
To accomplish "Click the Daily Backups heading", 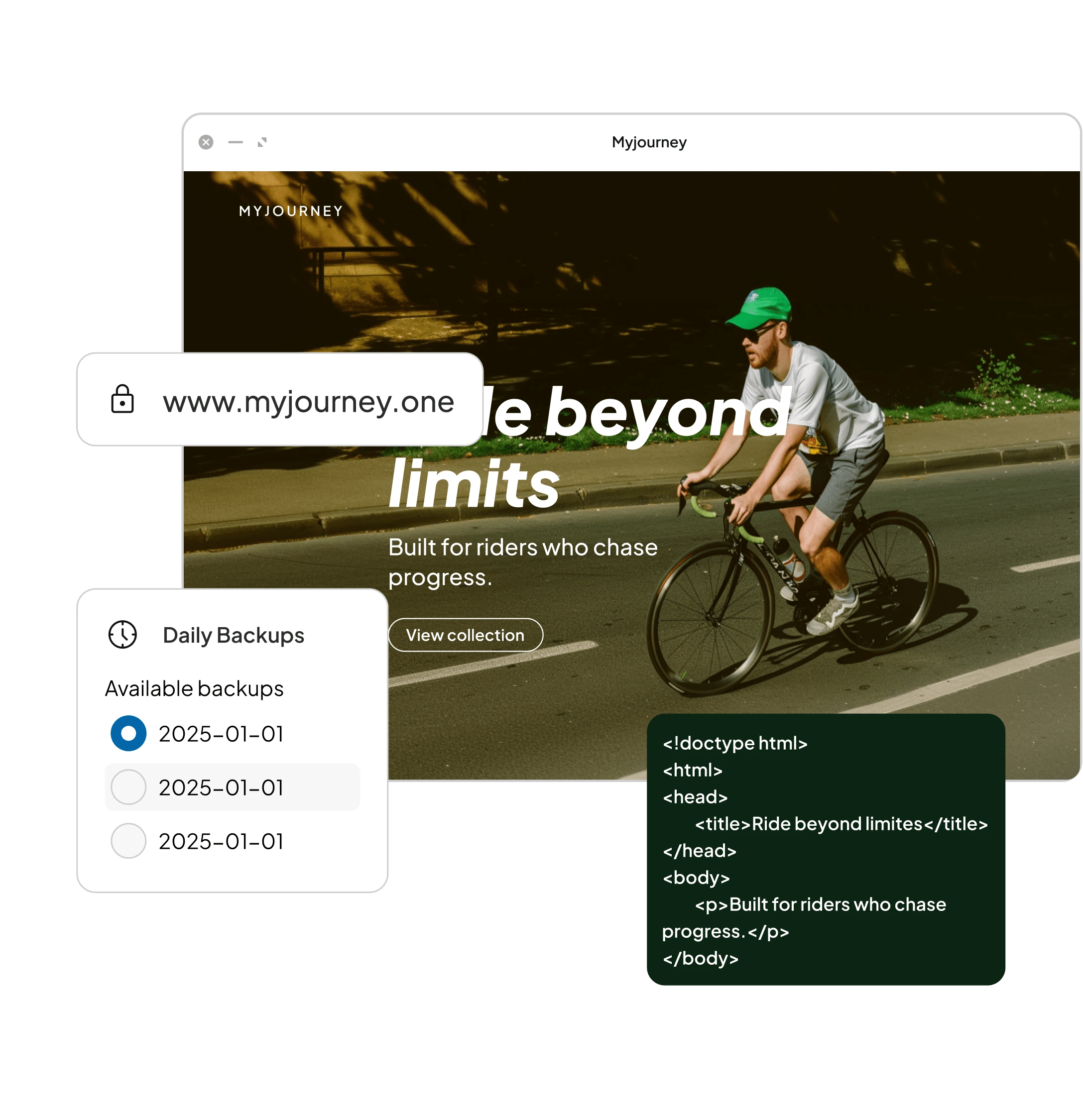I will point(233,636).
